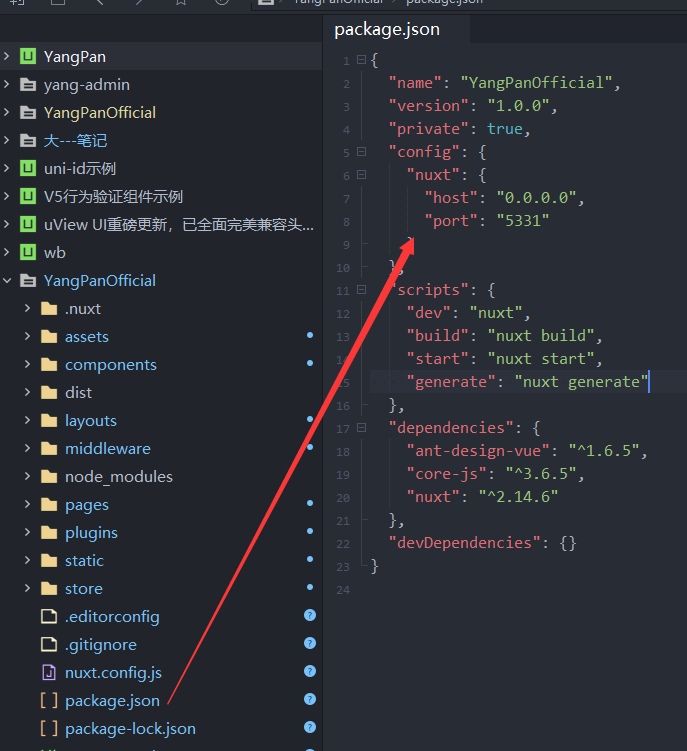The width and height of the screenshot is (687, 751).
Task: Click the bracket icon beside package-lock.json
Action: pos(49,728)
